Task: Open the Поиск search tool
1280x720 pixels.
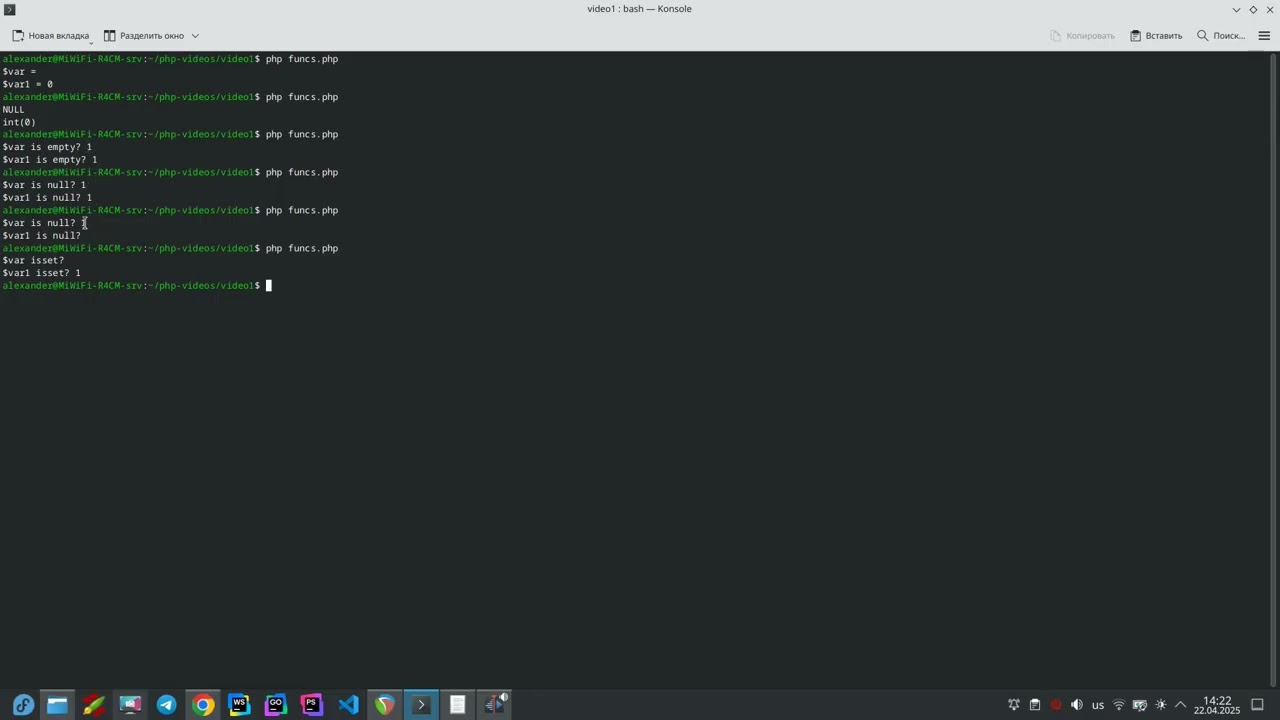Action: (x=1221, y=35)
